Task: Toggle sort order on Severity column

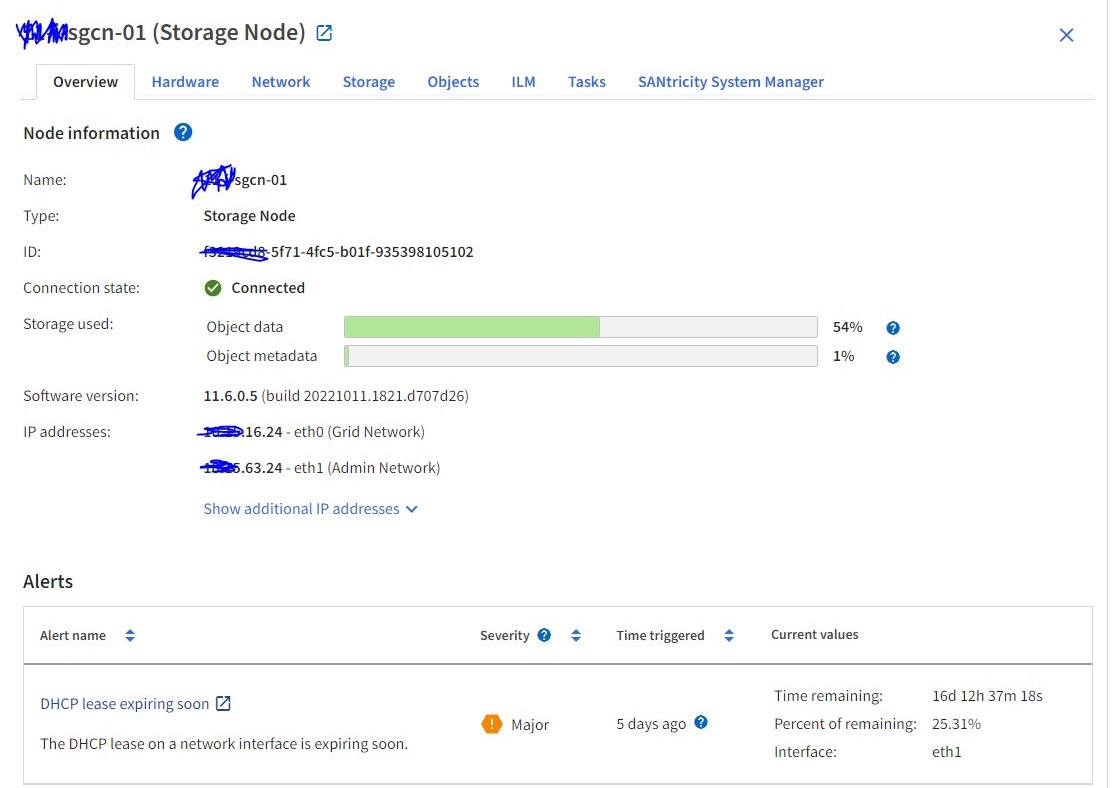Action: pyautogui.click(x=575, y=634)
